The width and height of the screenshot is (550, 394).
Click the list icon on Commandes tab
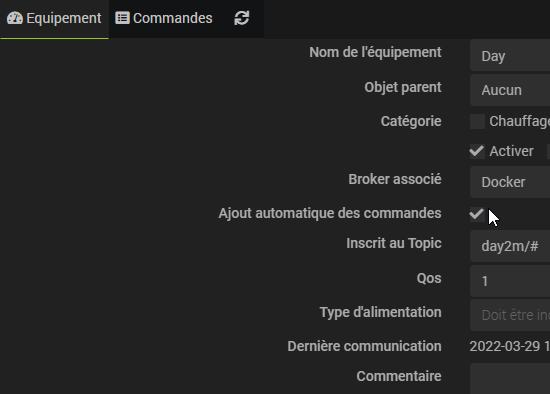[122, 18]
